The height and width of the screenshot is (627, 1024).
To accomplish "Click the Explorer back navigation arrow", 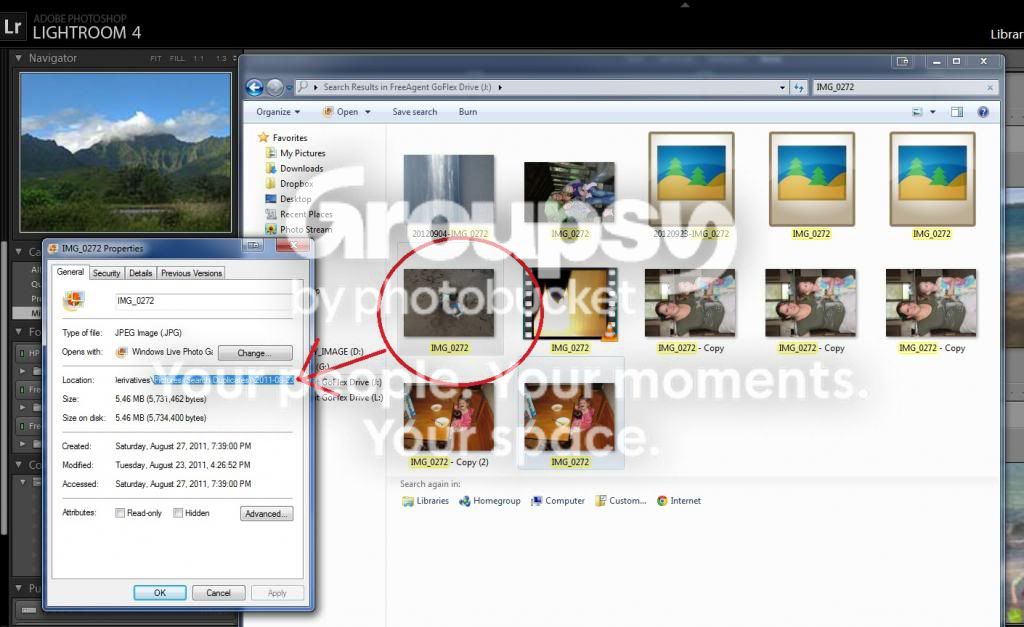I will click(x=255, y=87).
